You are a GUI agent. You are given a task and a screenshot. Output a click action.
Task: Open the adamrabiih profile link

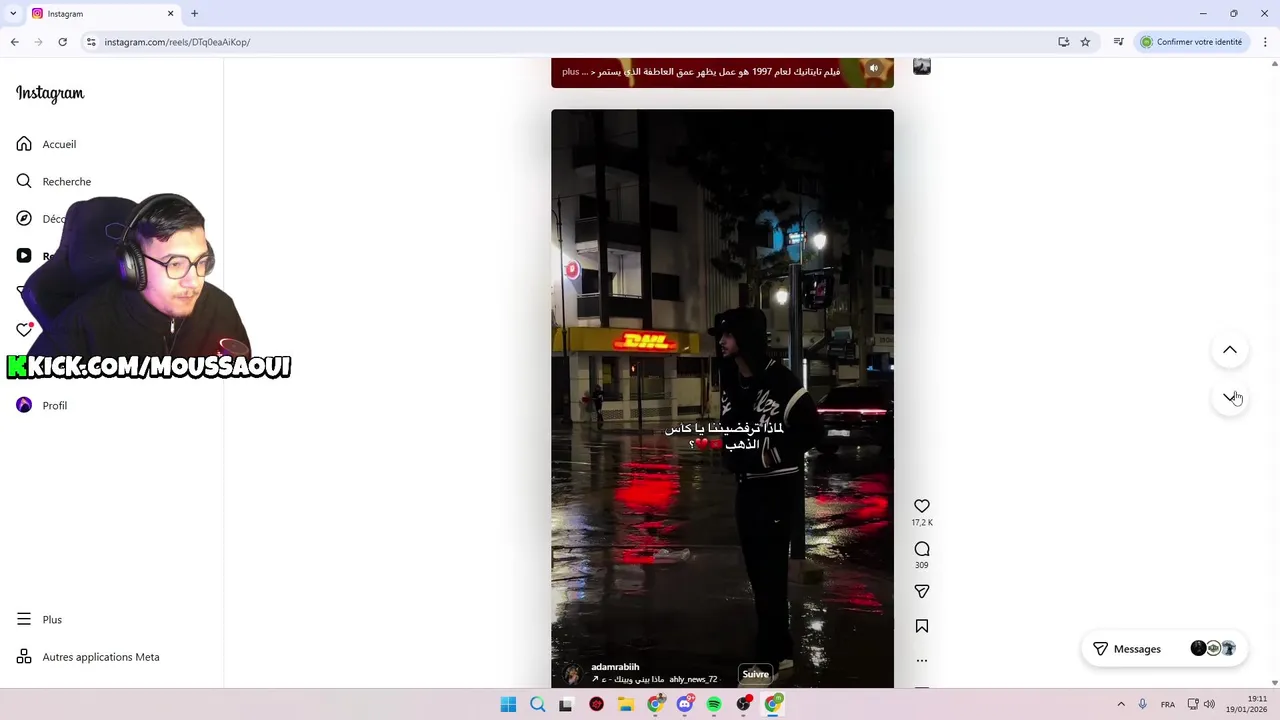point(615,667)
